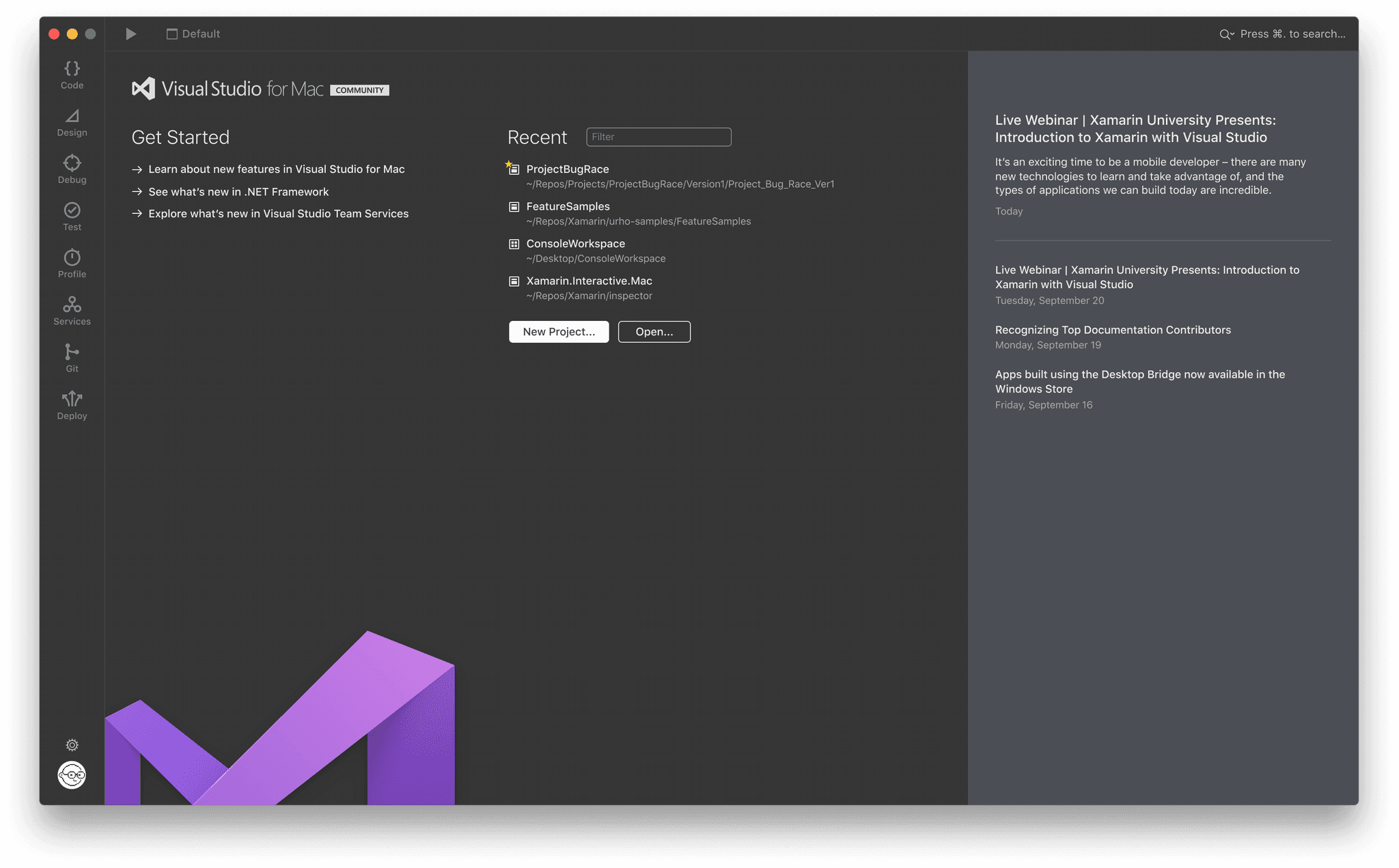Click the search magnifier icon dropdown

pyautogui.click(x=1226, y=34)
